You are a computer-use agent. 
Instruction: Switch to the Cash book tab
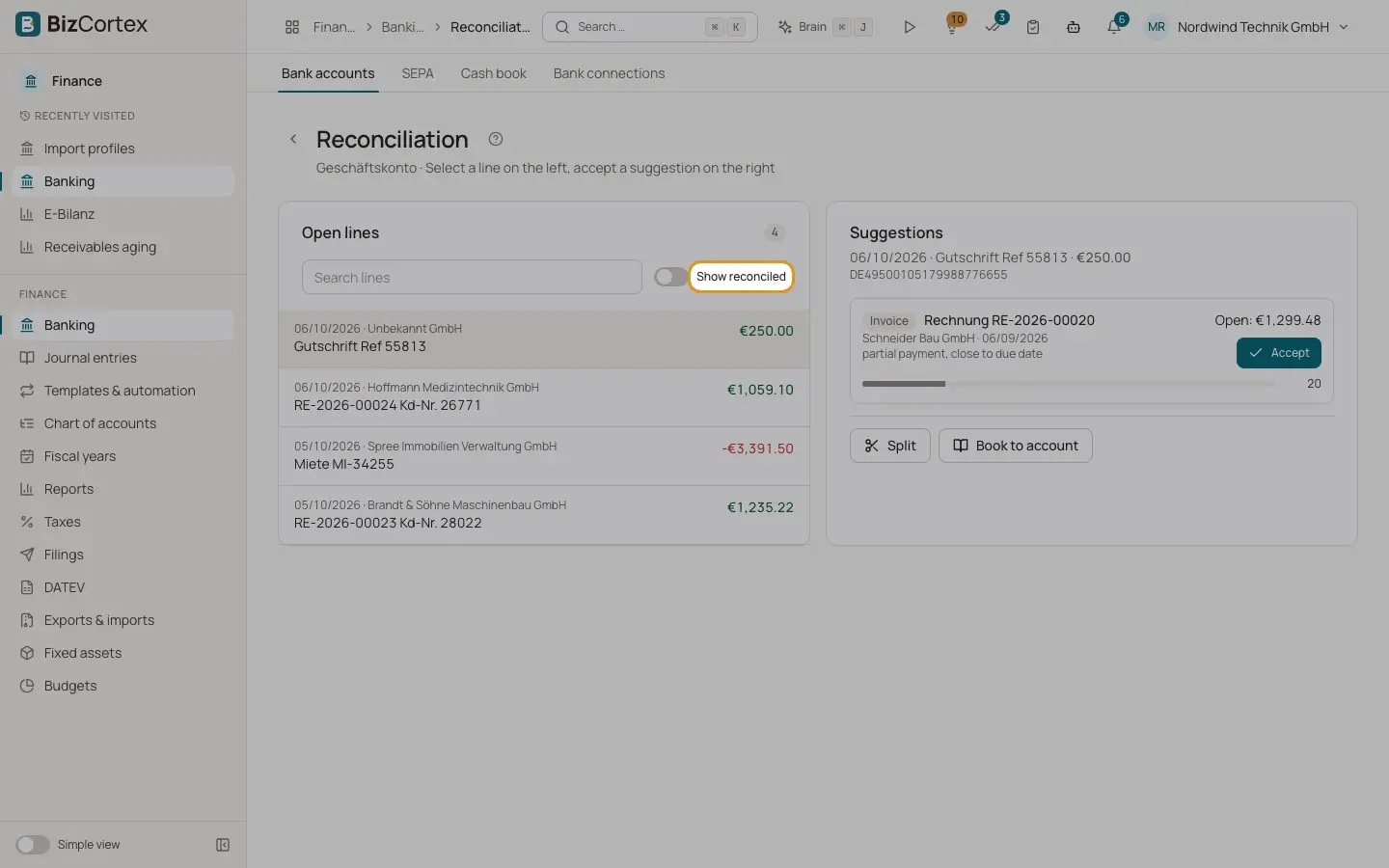tap(494, 73)
